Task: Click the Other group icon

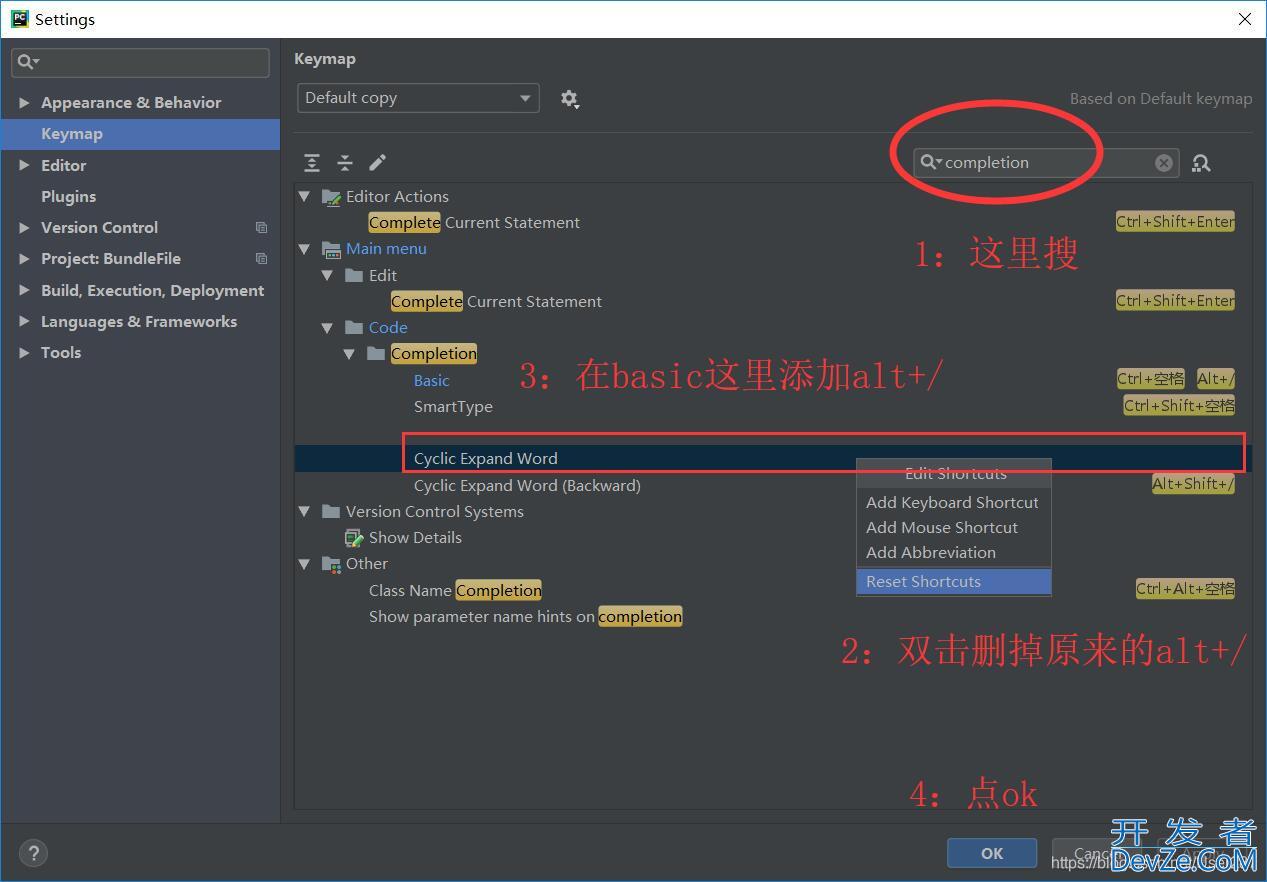Action: pos(331,564)
